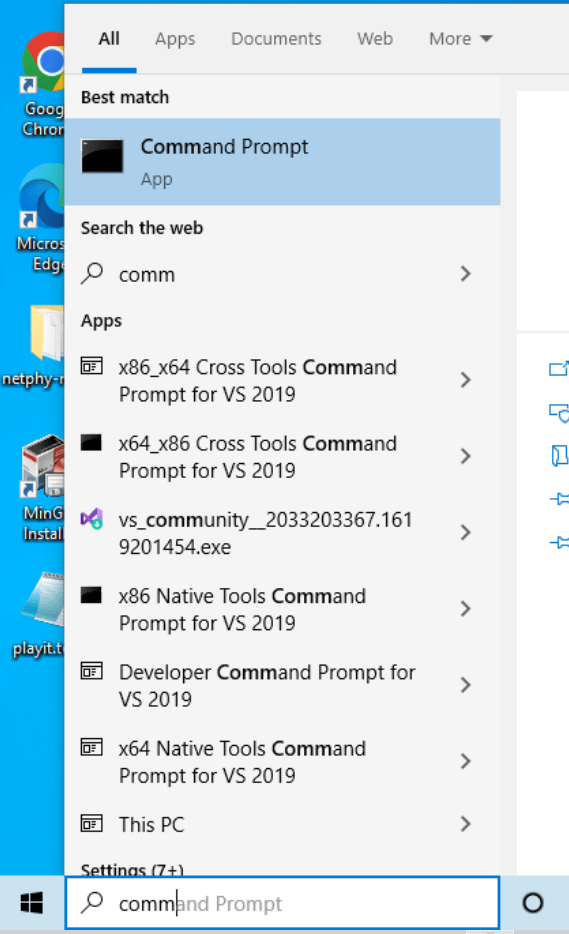
Task: Expand arrow for Developer Command Prompt result
Action: pos(465,685)
